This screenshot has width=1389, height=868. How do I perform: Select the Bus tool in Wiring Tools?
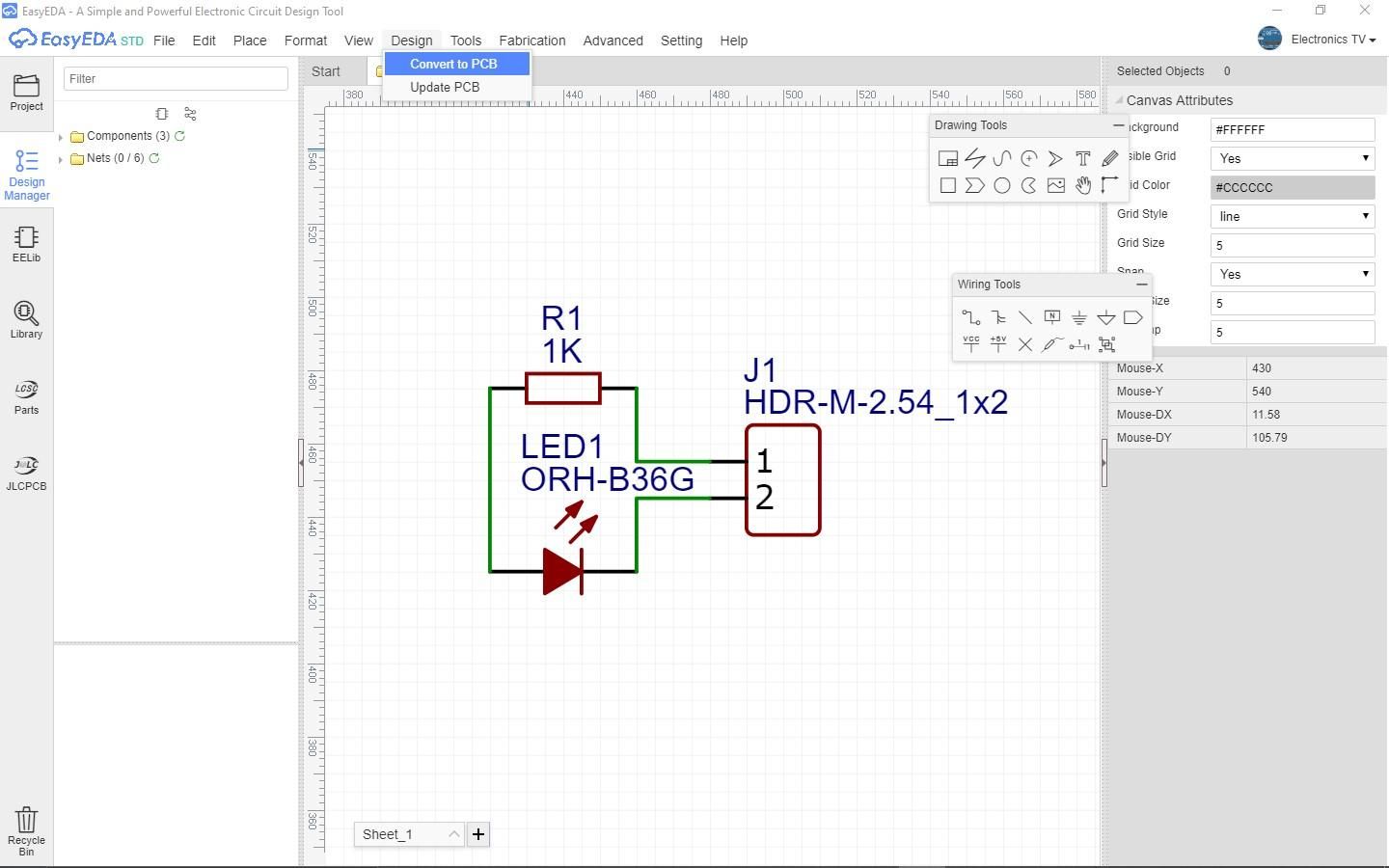pyautogui.click(x=998, y=316)
